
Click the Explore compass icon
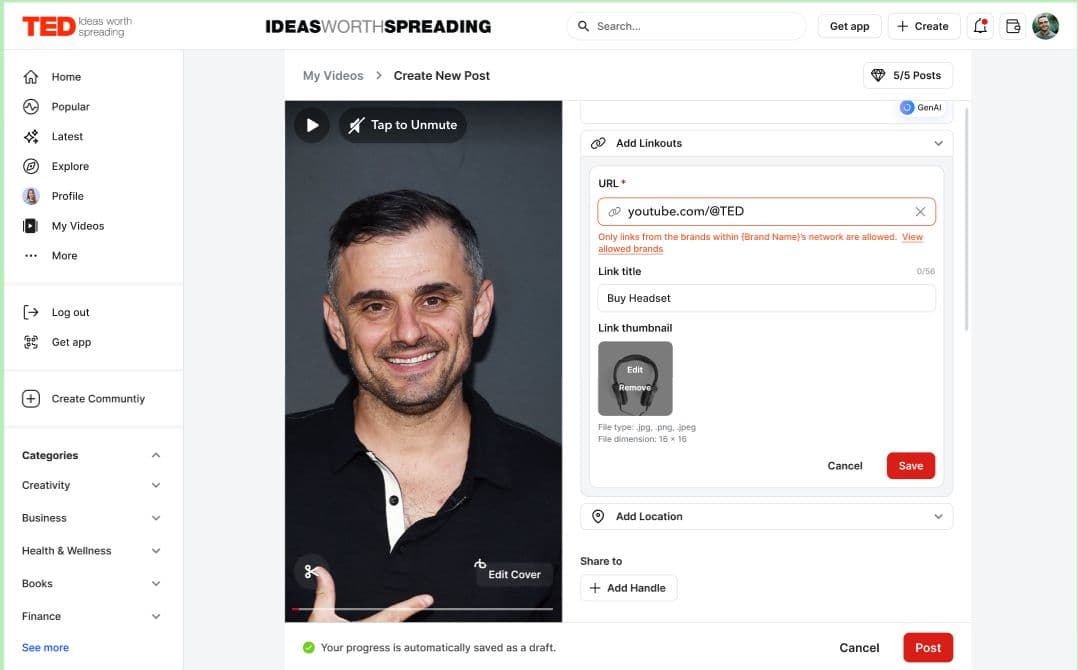pos(31,166)
